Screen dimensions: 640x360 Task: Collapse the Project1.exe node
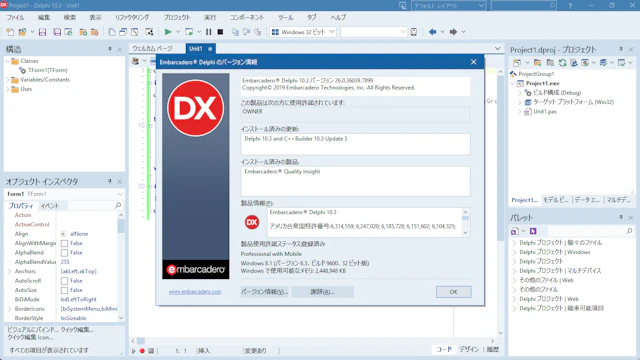[x=513, y=83]
